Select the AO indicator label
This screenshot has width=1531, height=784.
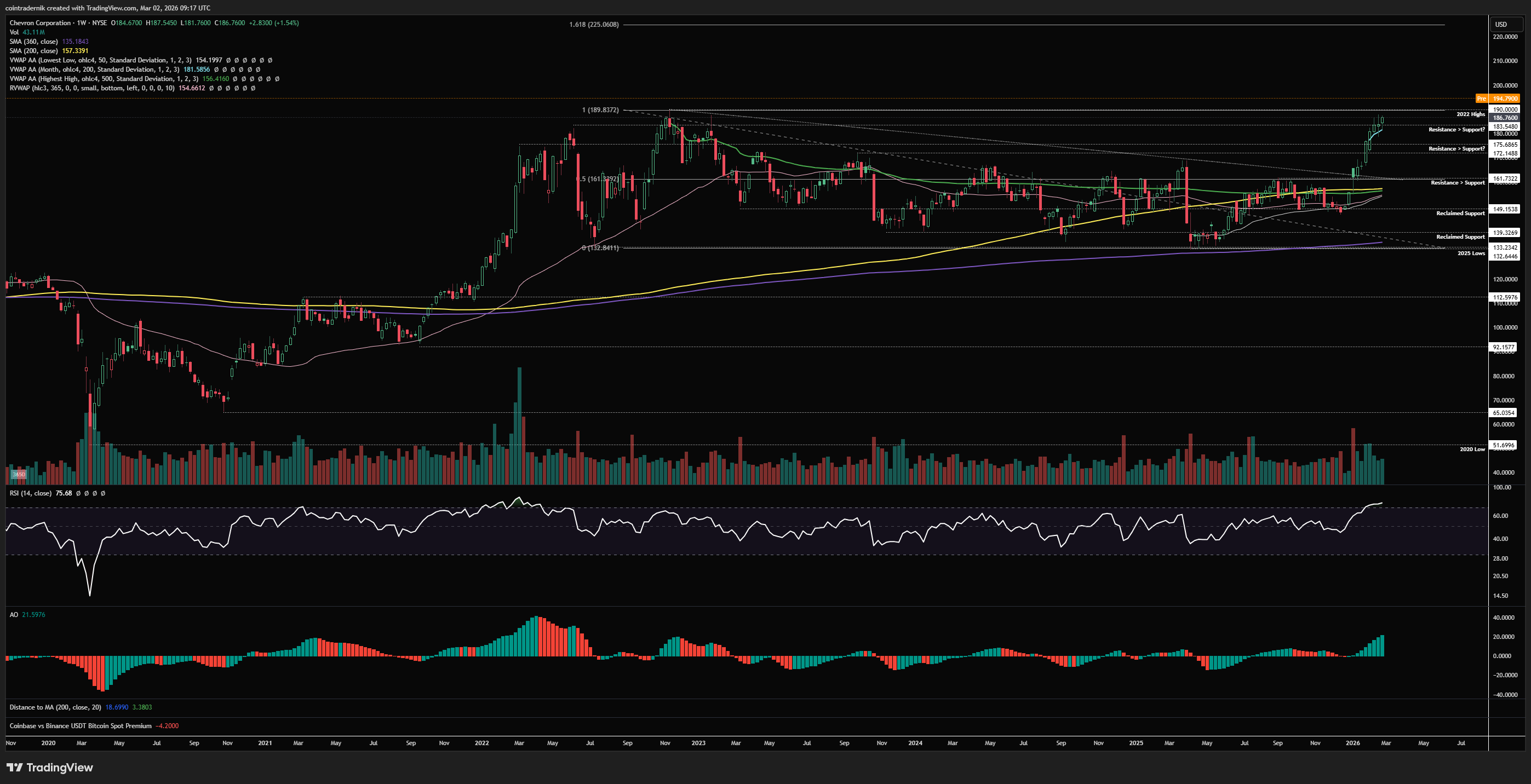(14, 615)
